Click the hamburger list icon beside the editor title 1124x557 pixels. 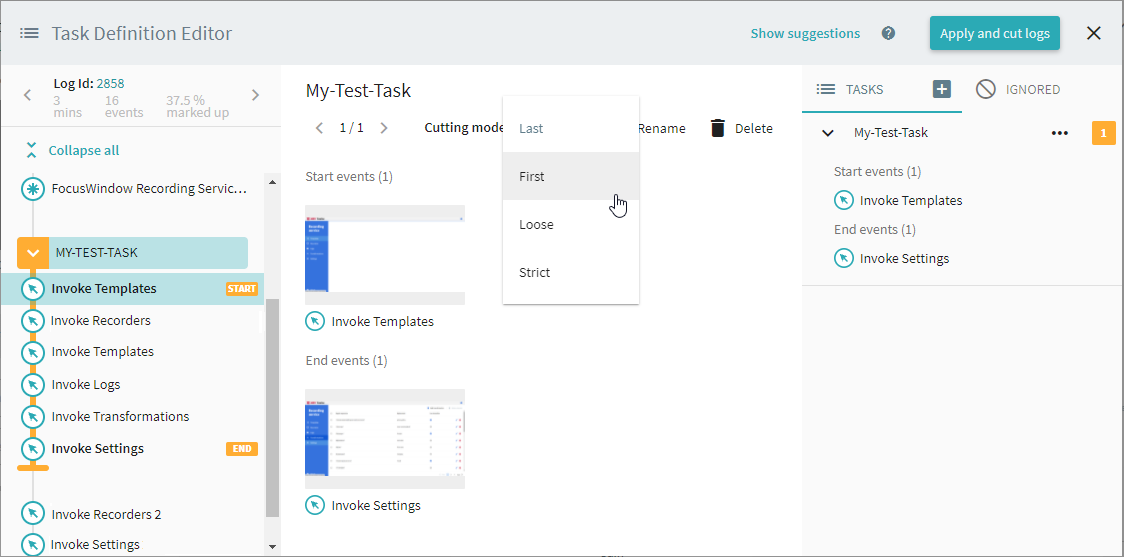coord(30,33)
